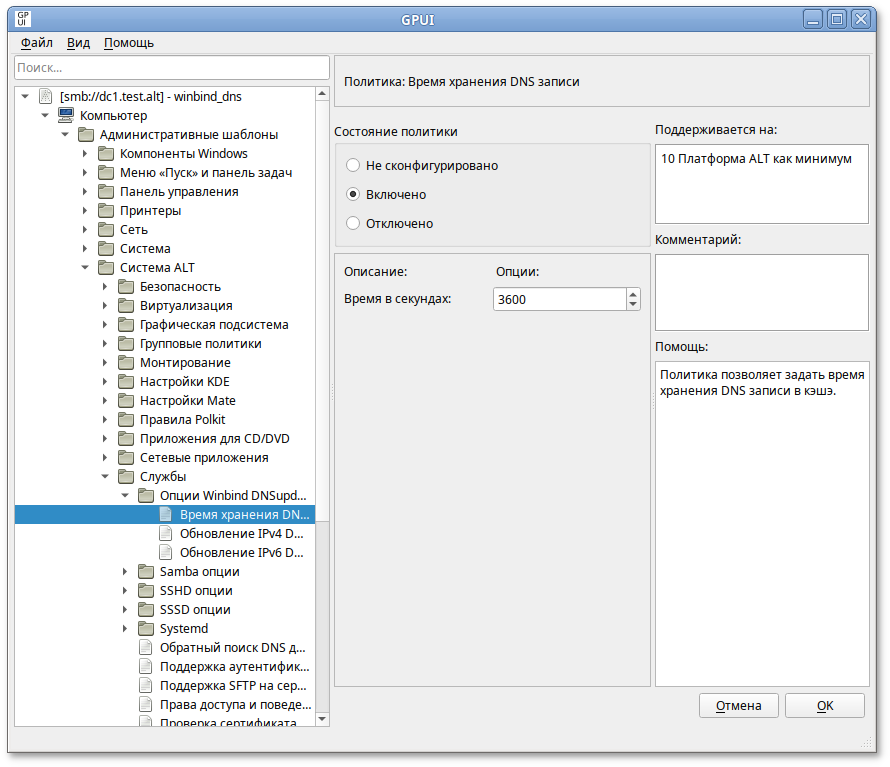
Task: Click the folder icon beside Systemd
Action: 145,629
